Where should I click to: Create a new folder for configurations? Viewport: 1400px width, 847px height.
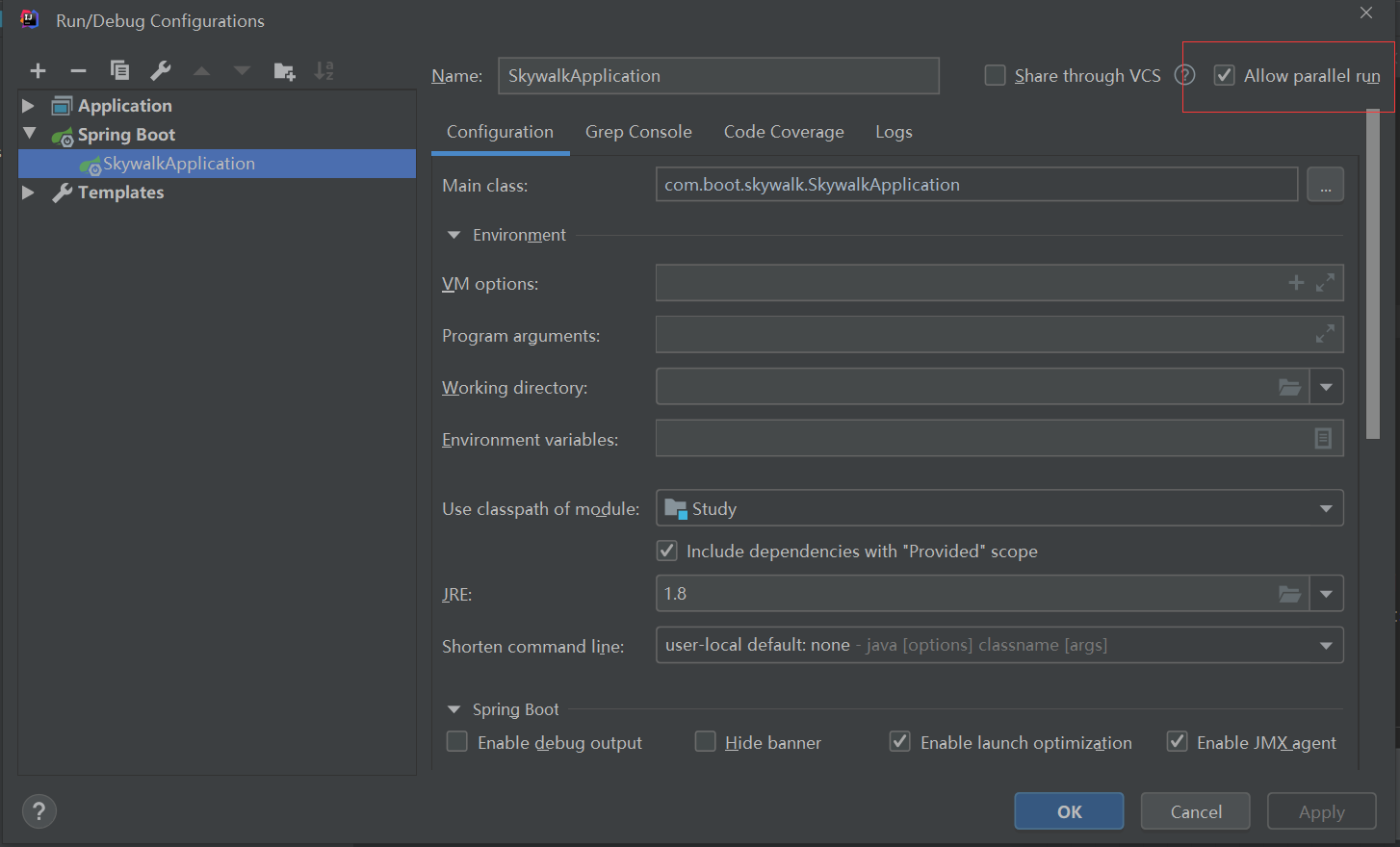tap(284, 70)
